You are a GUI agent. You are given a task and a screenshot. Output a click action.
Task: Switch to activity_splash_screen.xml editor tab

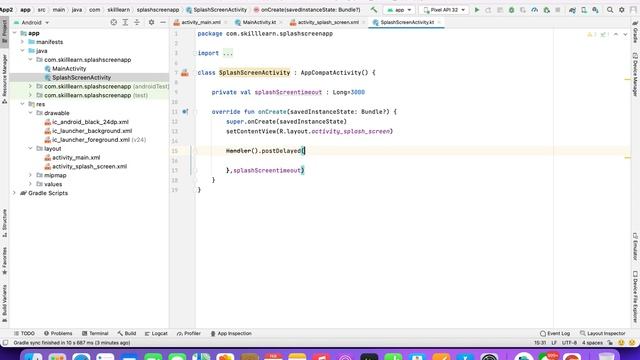click(x=327, y=22)
